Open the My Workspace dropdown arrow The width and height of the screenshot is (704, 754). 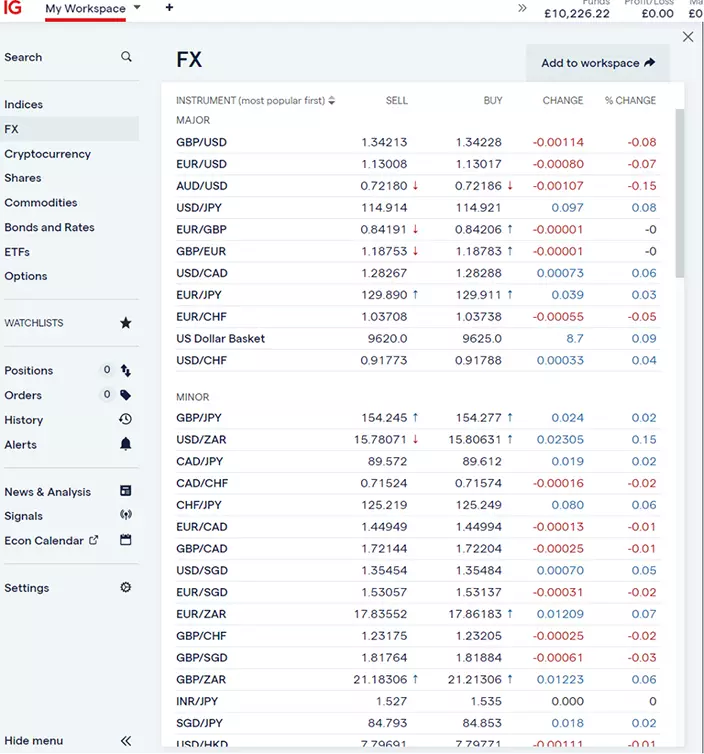tap(137, 8)
